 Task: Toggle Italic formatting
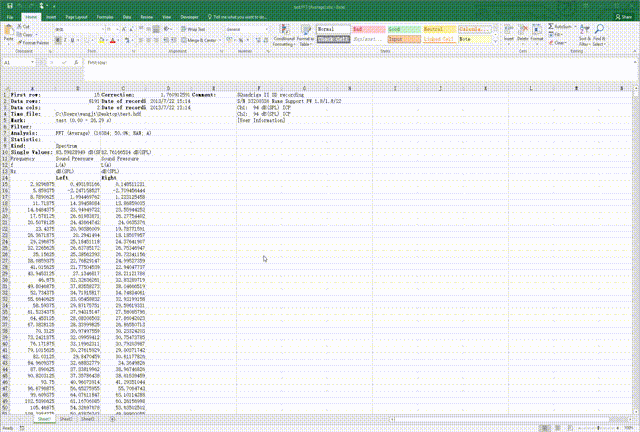coord(65,40)
